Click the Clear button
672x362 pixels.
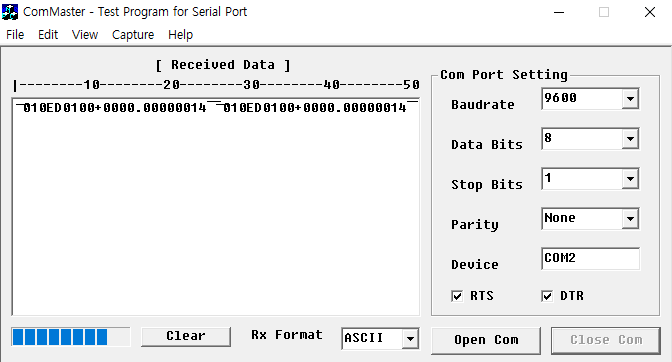pyautogui.click(x=186, y=336)
